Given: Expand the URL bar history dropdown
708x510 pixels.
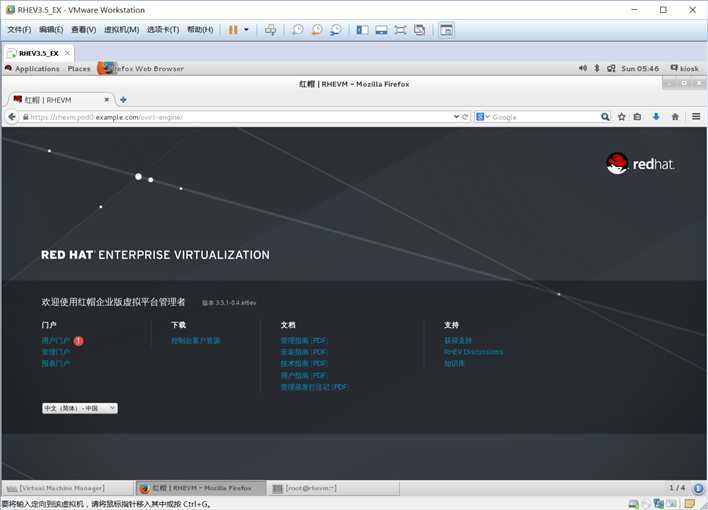Looking at the screenshot, I should (456, 117).
